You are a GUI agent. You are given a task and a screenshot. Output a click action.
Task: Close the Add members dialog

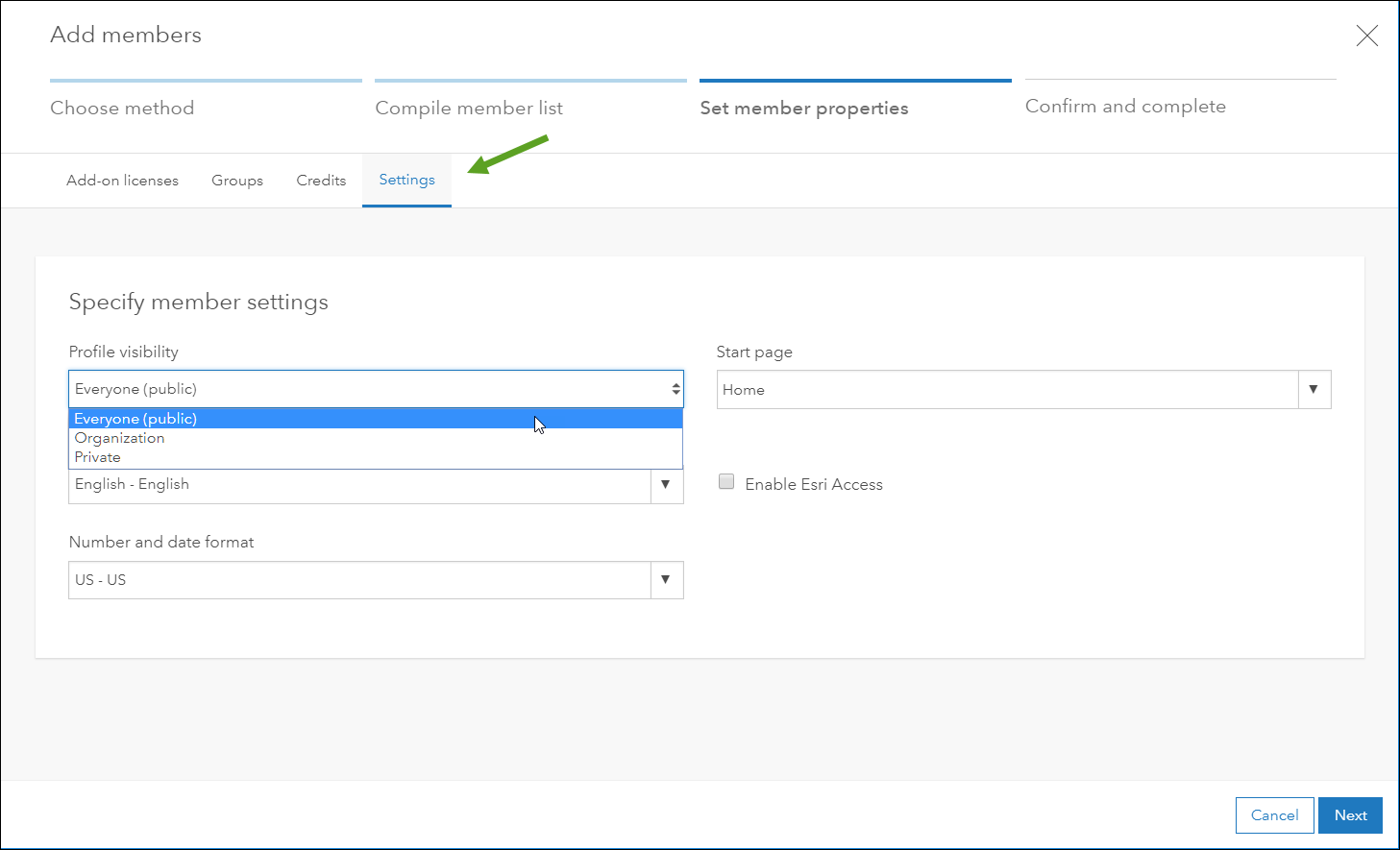(1366, 36)
